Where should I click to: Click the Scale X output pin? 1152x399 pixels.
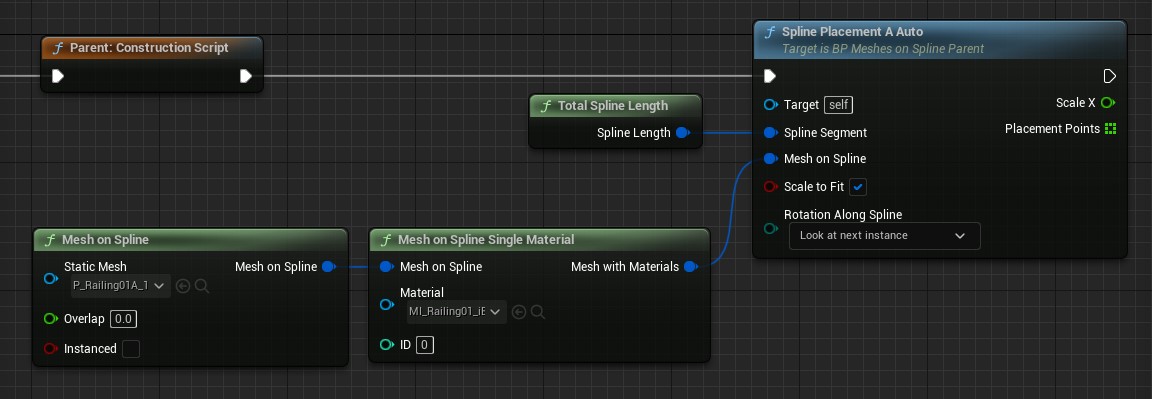click(1108, 103)
